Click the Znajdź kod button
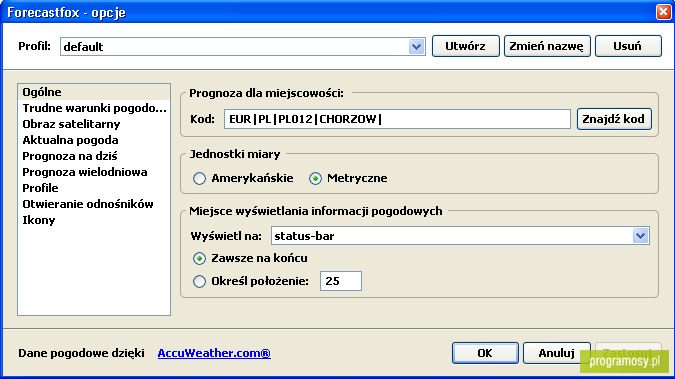Screen dimensions: 675x379 614,119
